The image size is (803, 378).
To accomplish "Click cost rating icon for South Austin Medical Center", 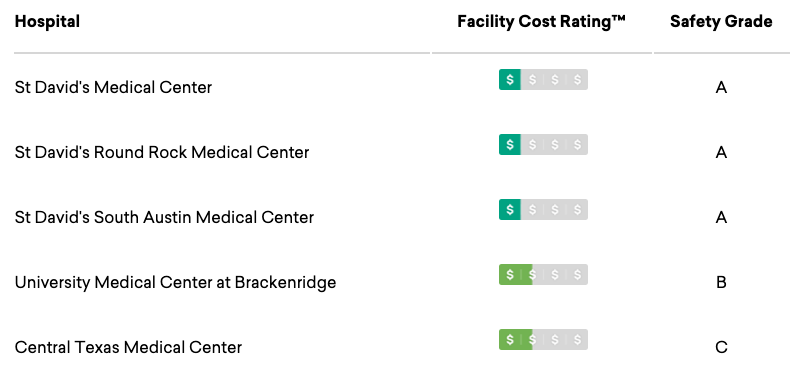I will pos(543,209).
